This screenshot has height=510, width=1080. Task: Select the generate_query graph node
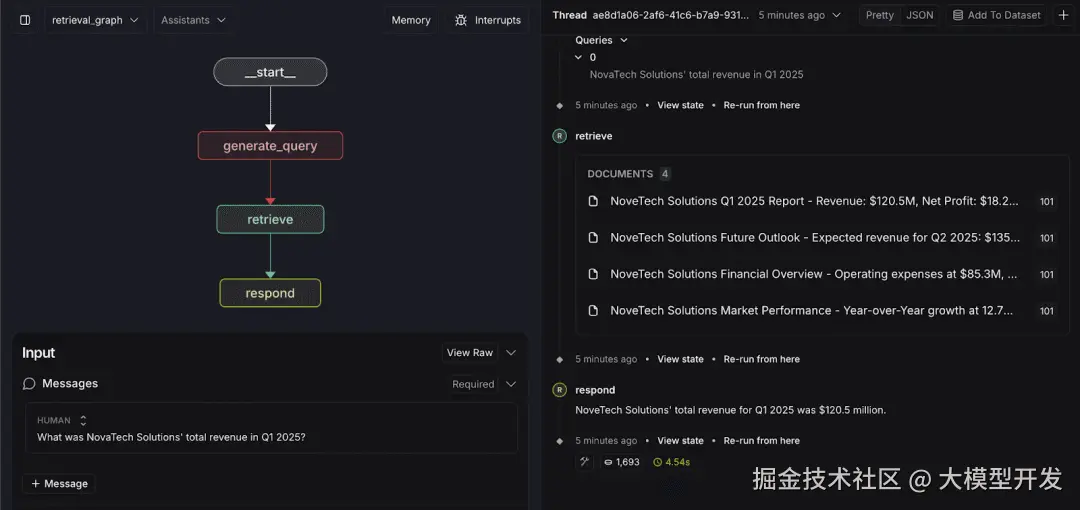[270, 146]
